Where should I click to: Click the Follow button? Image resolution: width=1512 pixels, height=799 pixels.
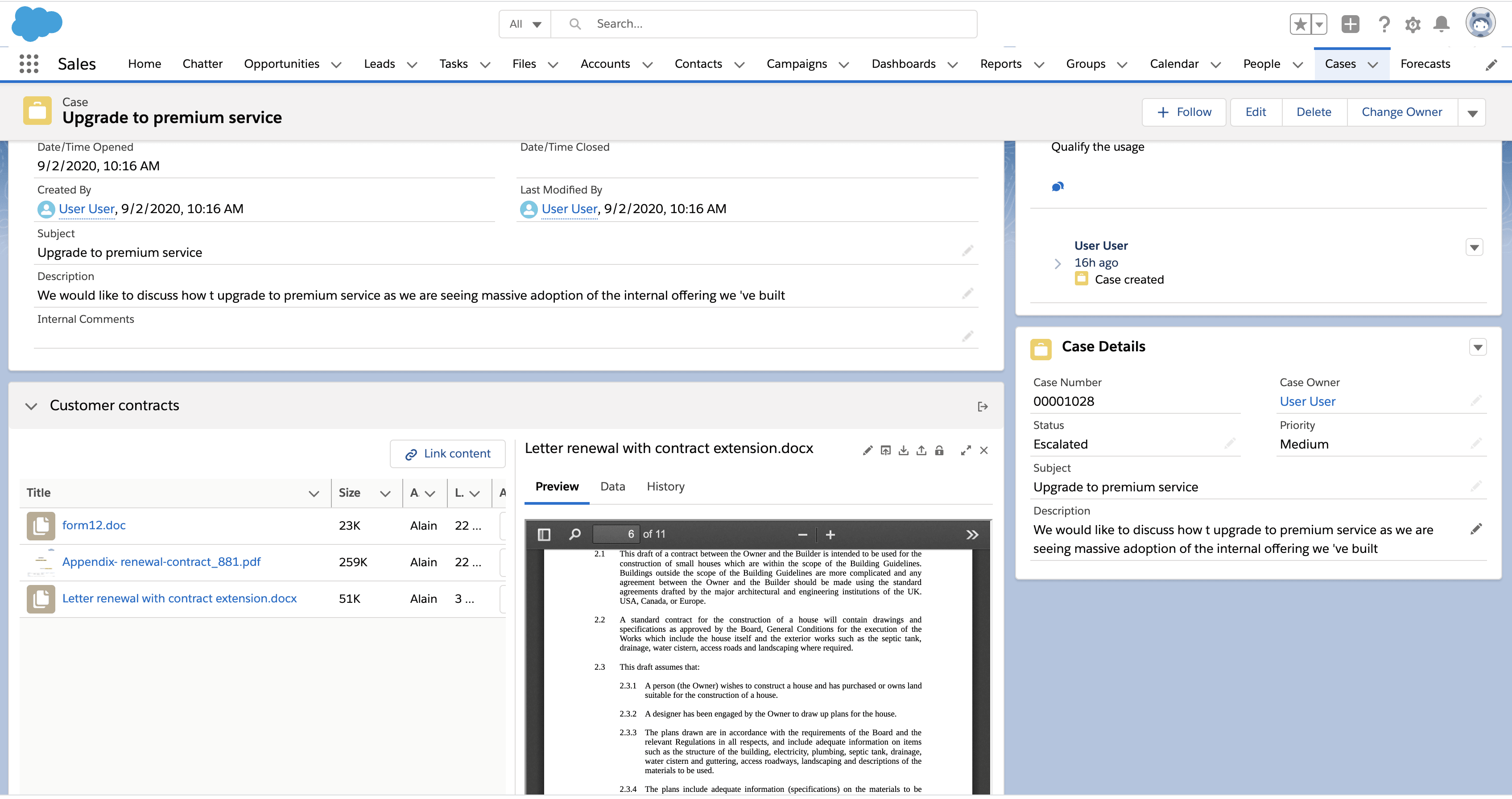pyautogui.click(x=1183, y=112)
